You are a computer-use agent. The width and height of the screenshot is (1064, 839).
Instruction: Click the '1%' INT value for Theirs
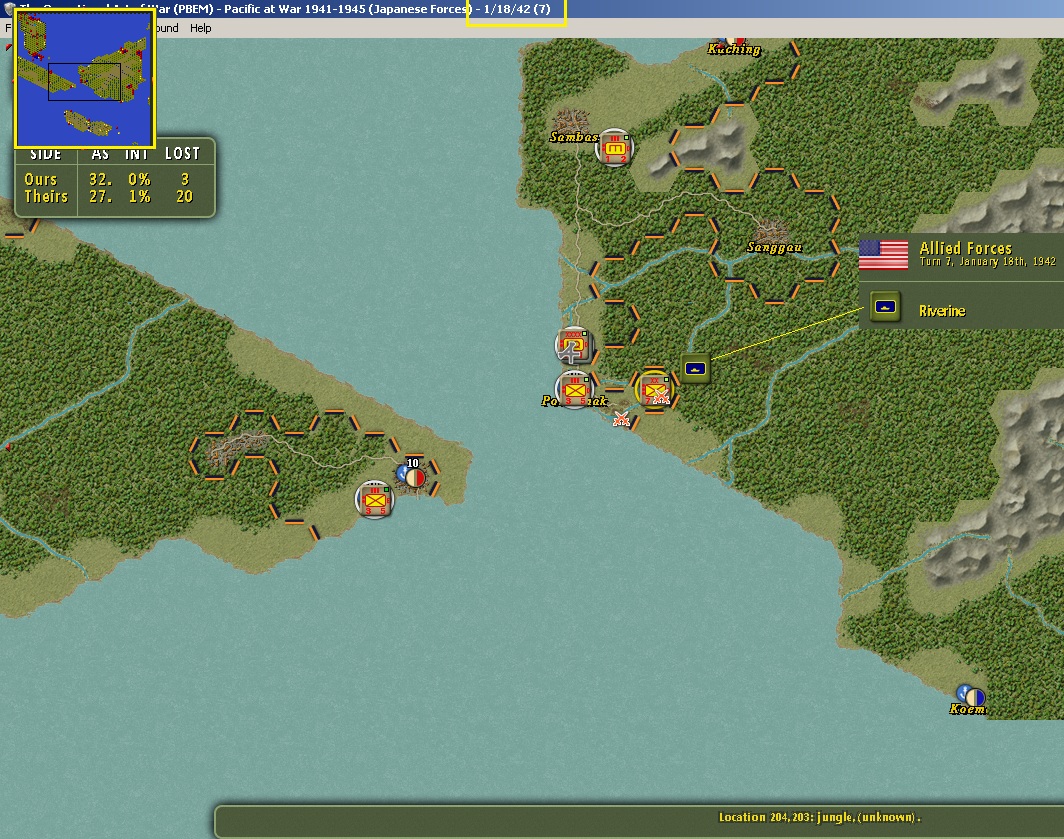pyautogui.click(x=139, y=196)
